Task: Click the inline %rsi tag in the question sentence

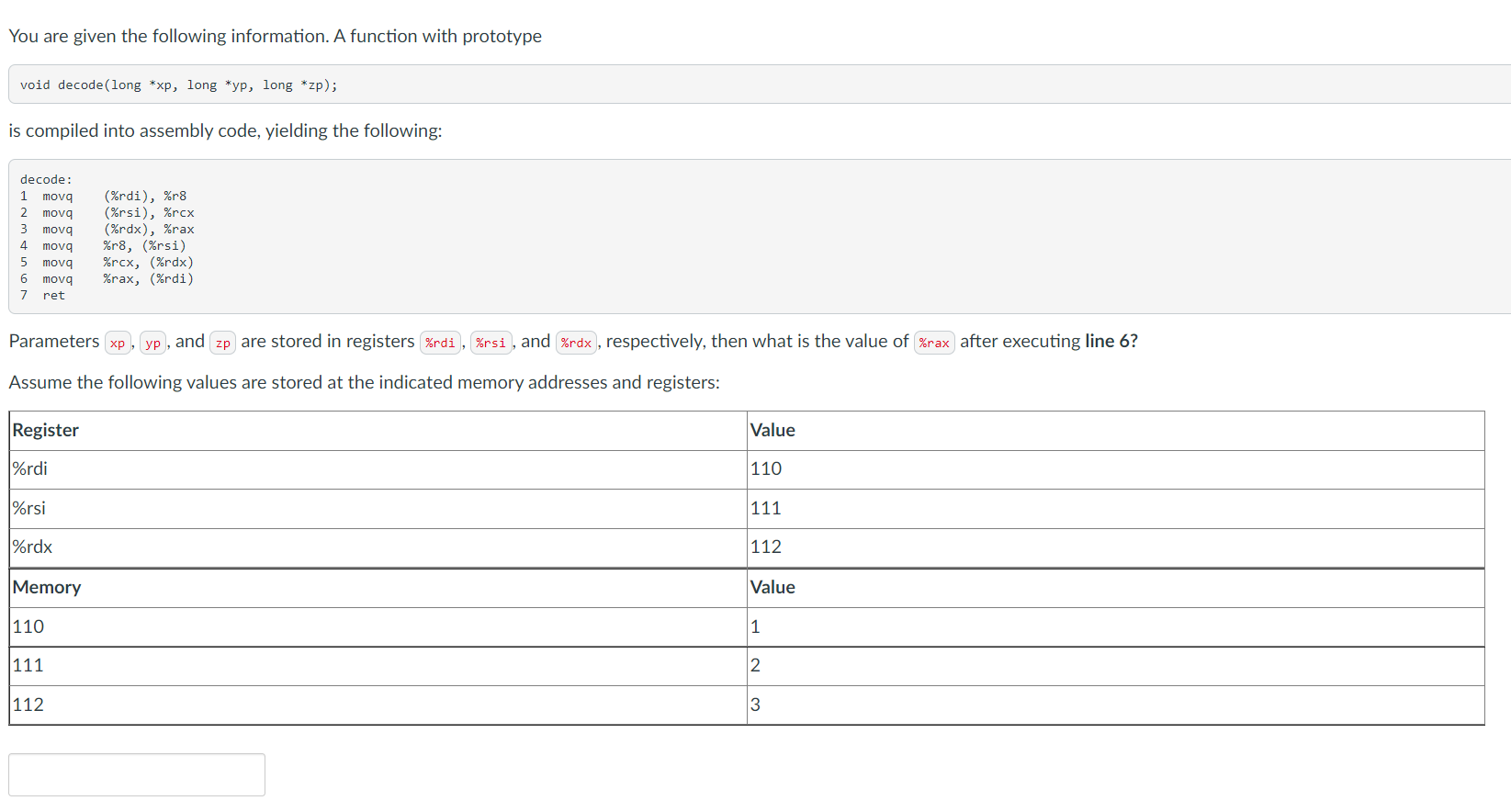Action: tap(491, 344)
